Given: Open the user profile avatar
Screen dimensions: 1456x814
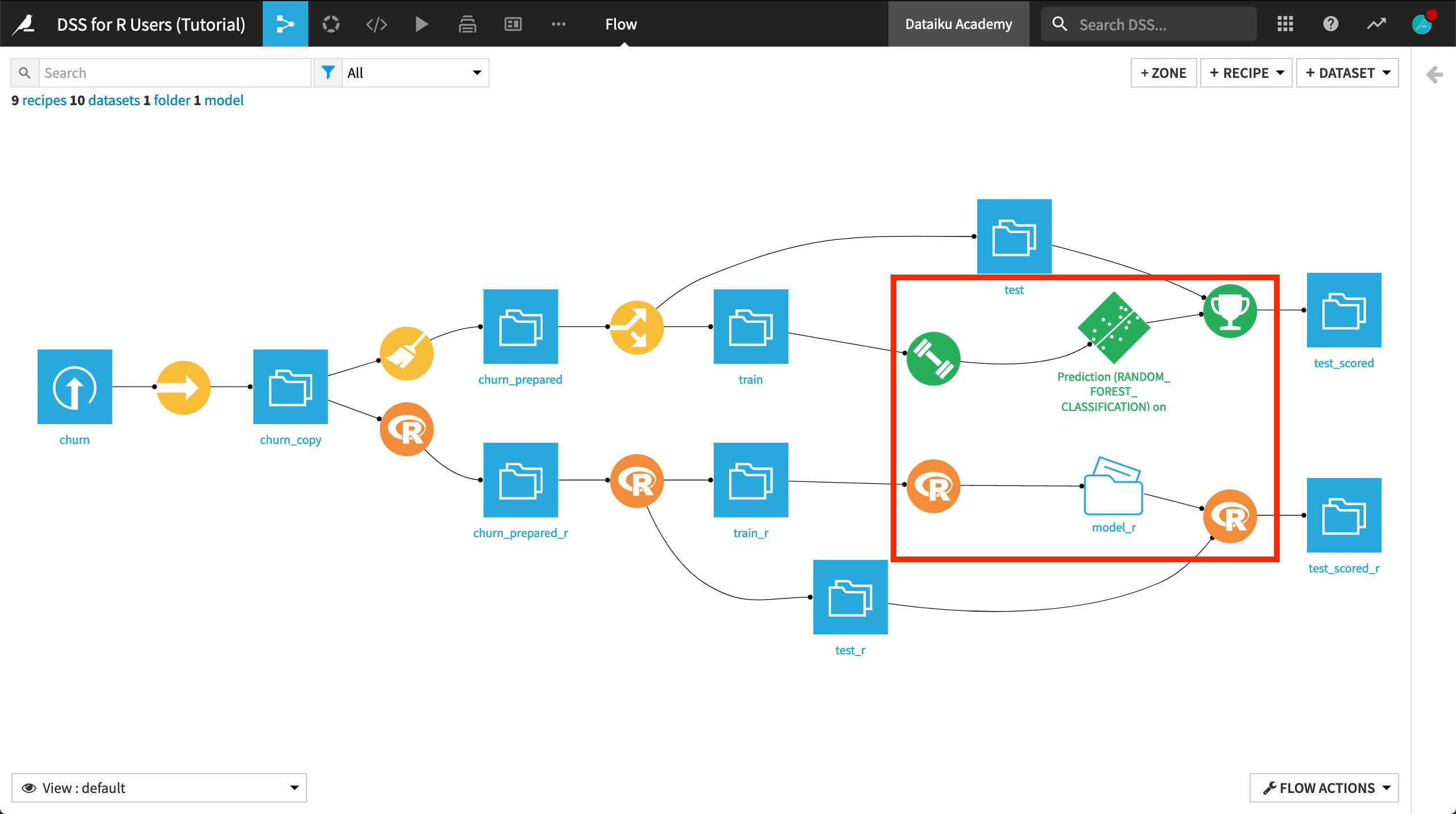Looking at the screenshot, I should pyautogui.click(x=1422, y=24).
